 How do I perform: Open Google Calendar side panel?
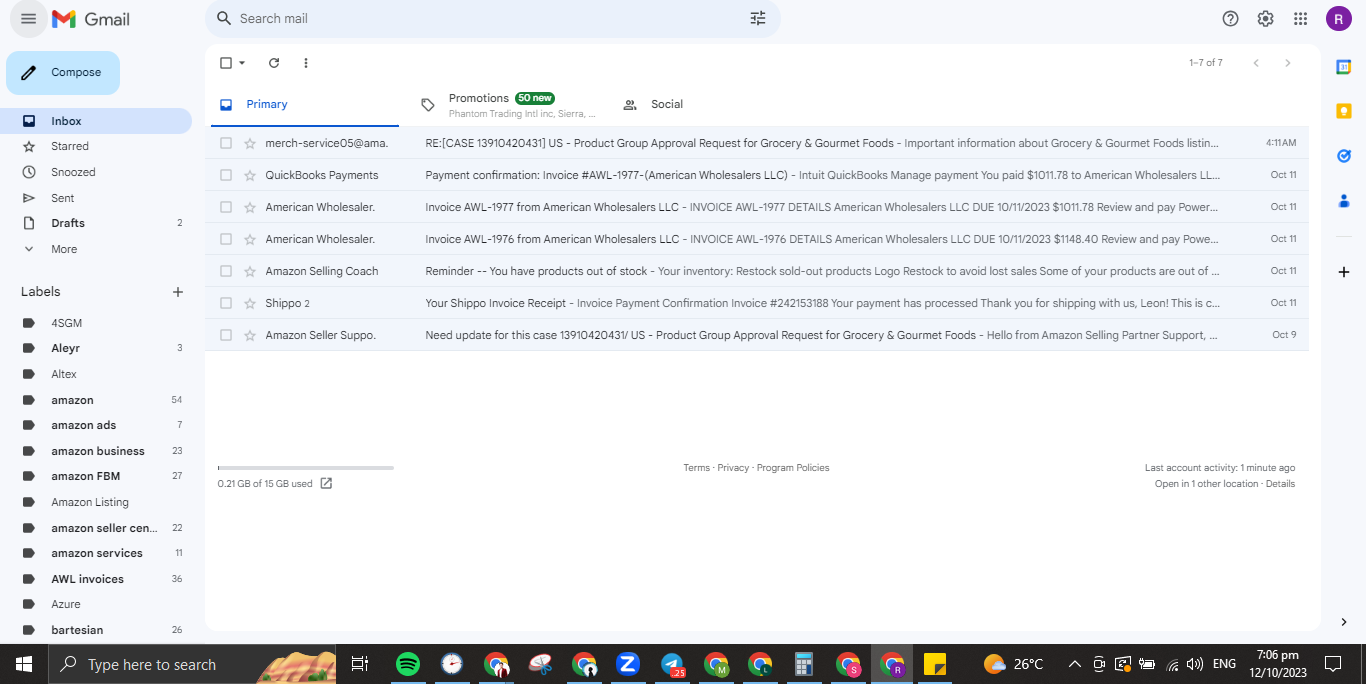pyautogui.click(x=1344, y=67)
